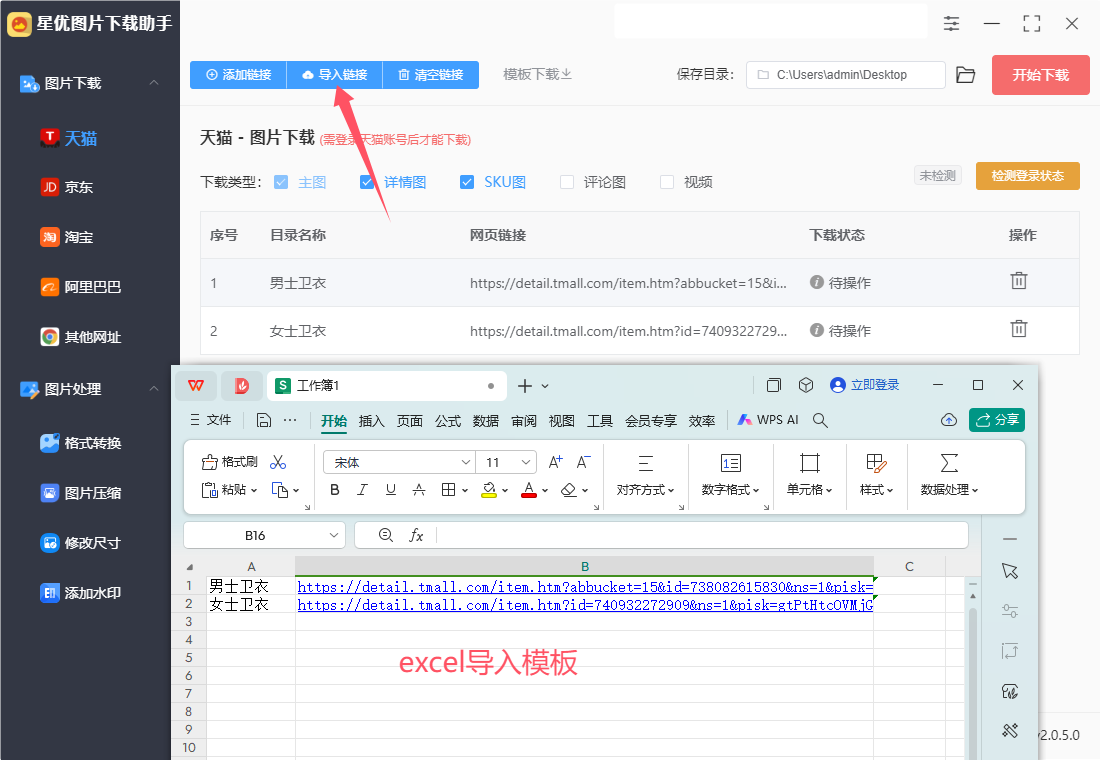Uncheck the SKU图 checkbox
Image resolution: width=1100 pixels, height=760 pixels.
point(467,182)
